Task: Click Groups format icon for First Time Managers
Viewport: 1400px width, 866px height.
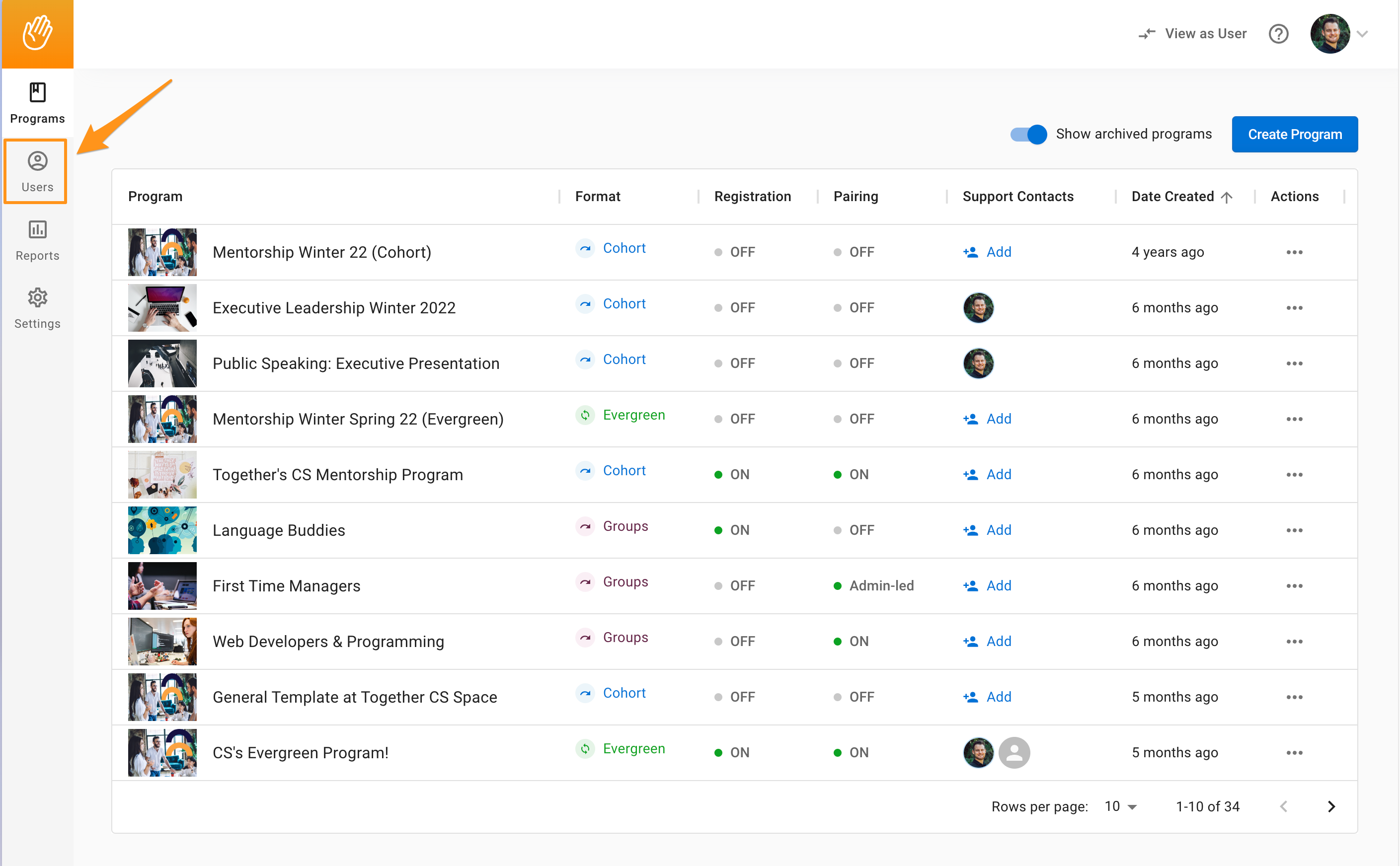Action: pos(585,581)
